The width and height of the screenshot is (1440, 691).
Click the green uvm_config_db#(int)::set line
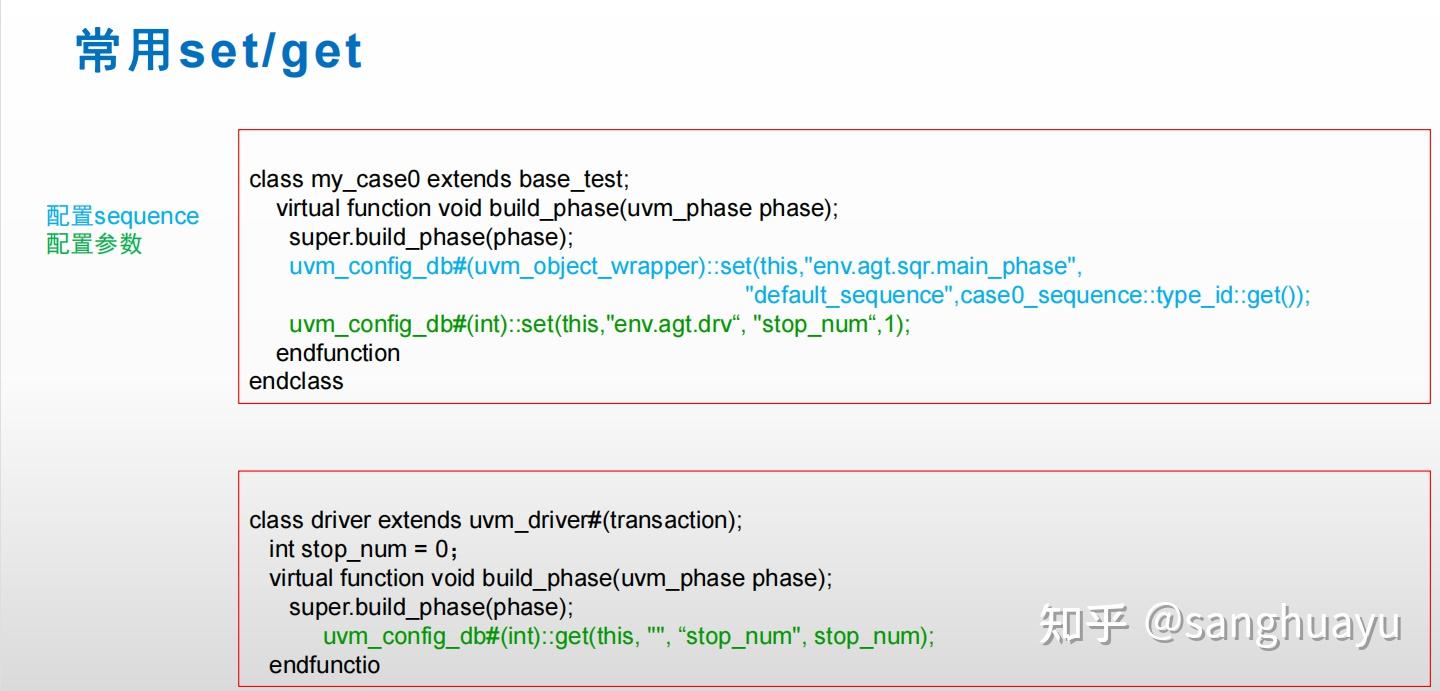(600, 325)
